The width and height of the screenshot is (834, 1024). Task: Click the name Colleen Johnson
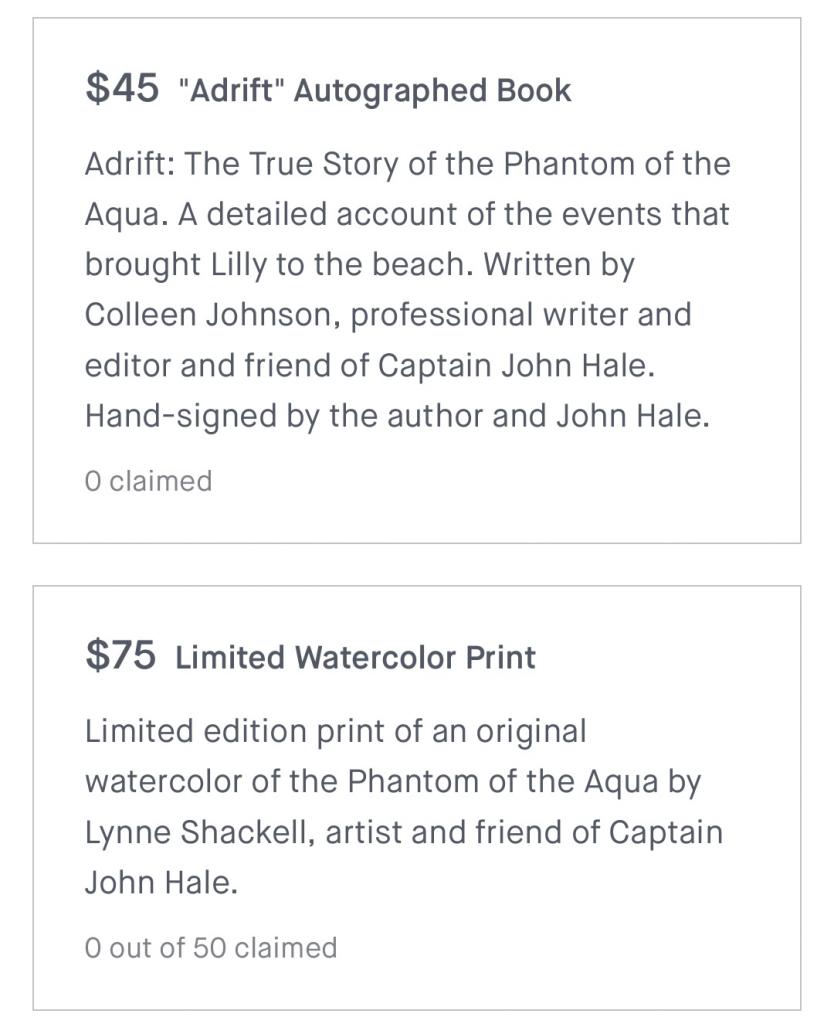(x=212, y=315)
